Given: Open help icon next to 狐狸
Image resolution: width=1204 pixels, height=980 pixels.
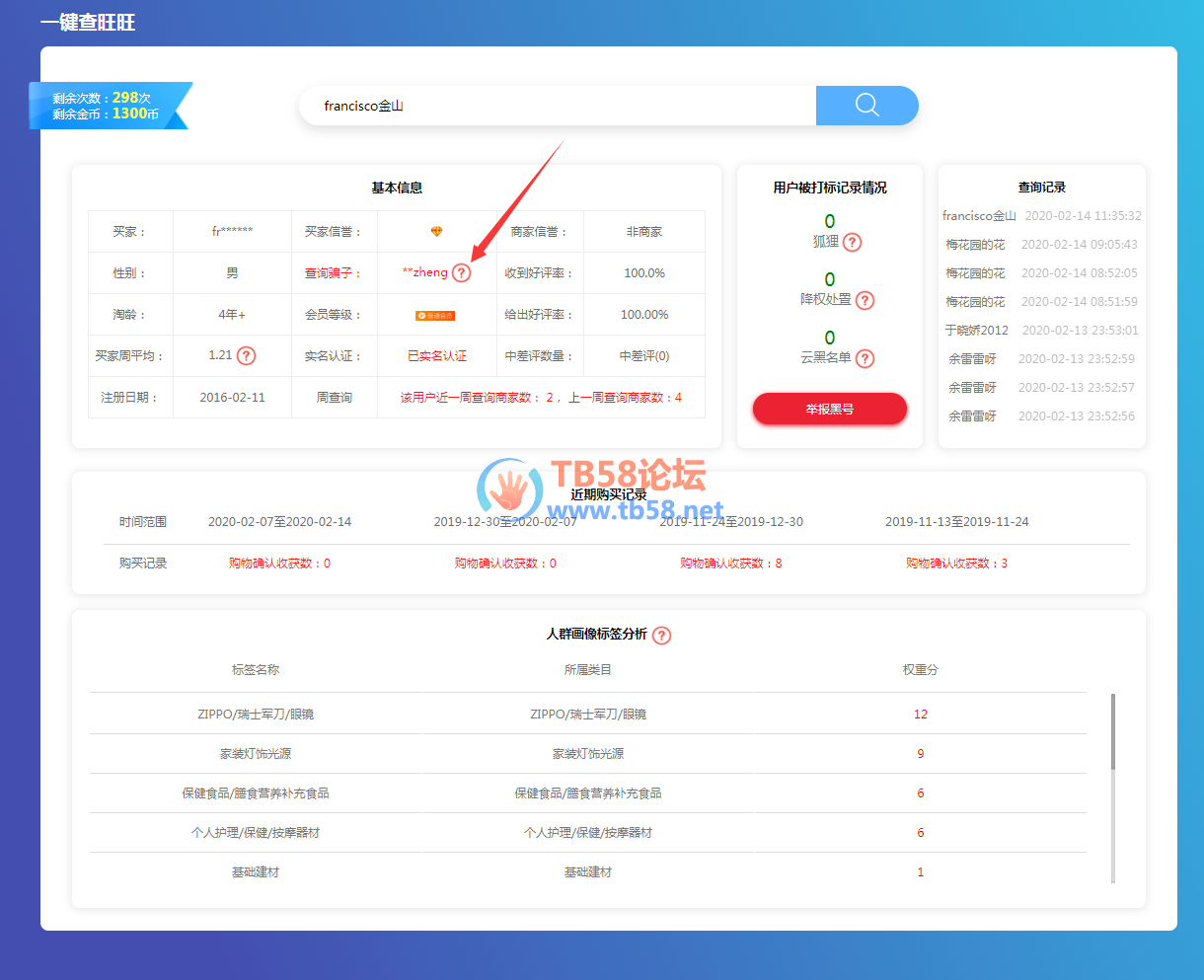Looking at the screenshot, I should tap(853, 242).
